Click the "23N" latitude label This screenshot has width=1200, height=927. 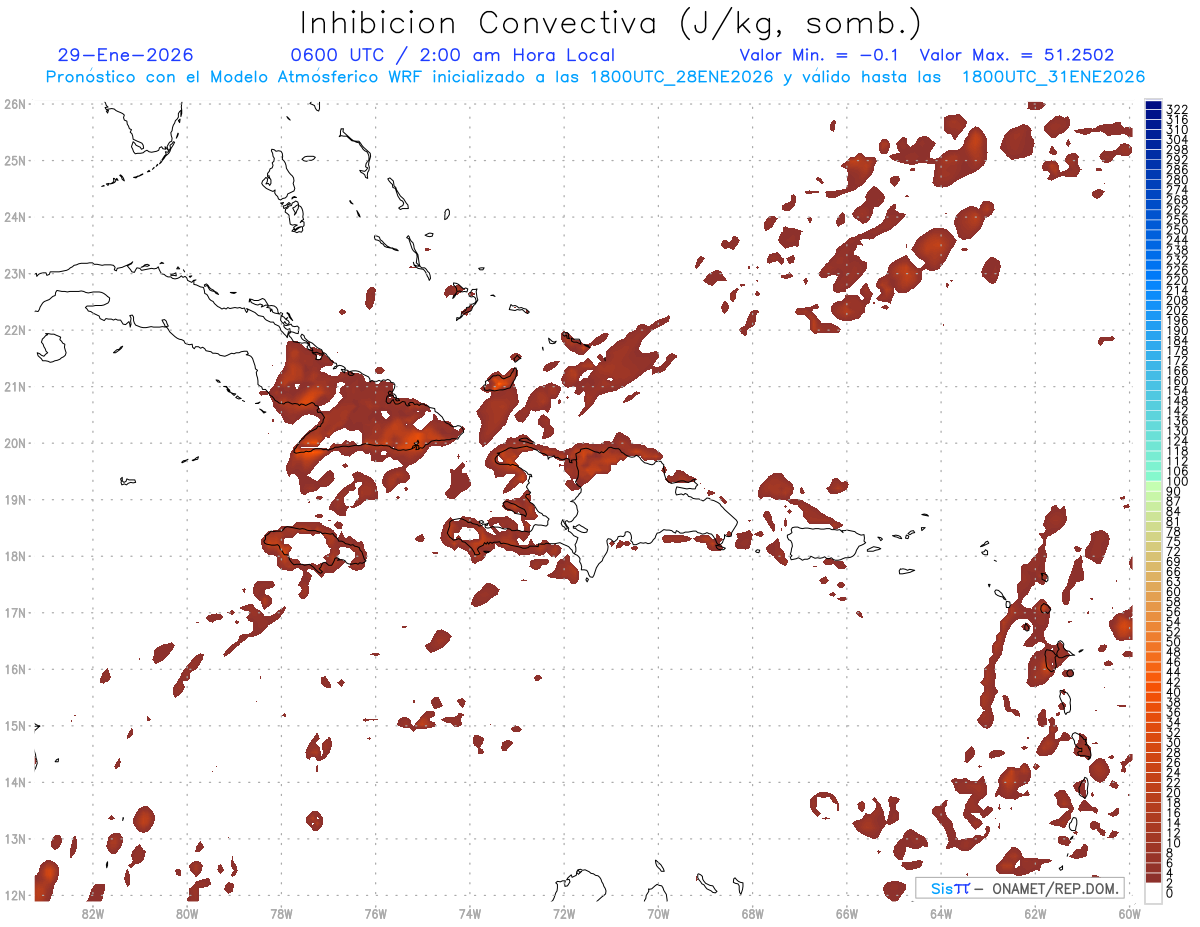point(15,273)
